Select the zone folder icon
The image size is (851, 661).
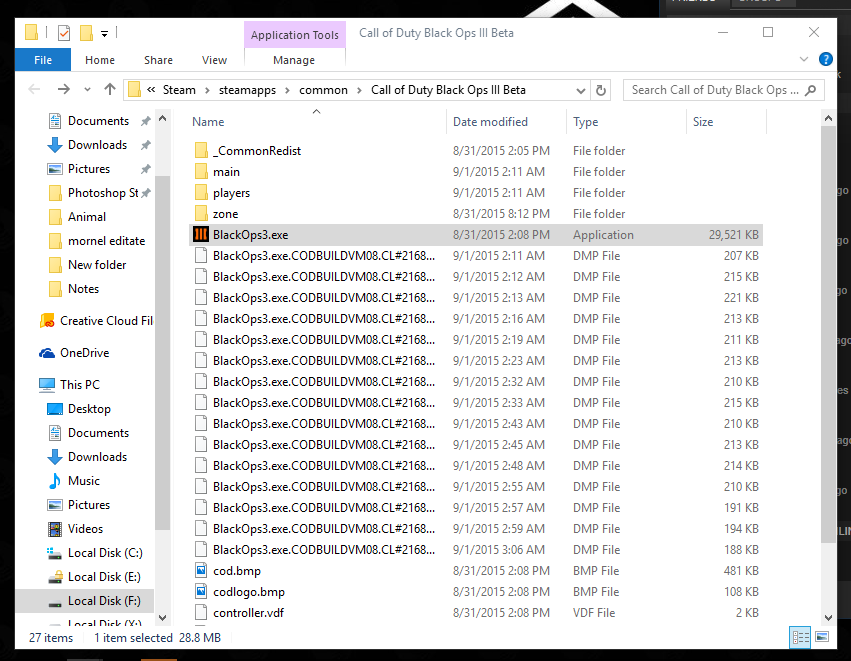201,214
